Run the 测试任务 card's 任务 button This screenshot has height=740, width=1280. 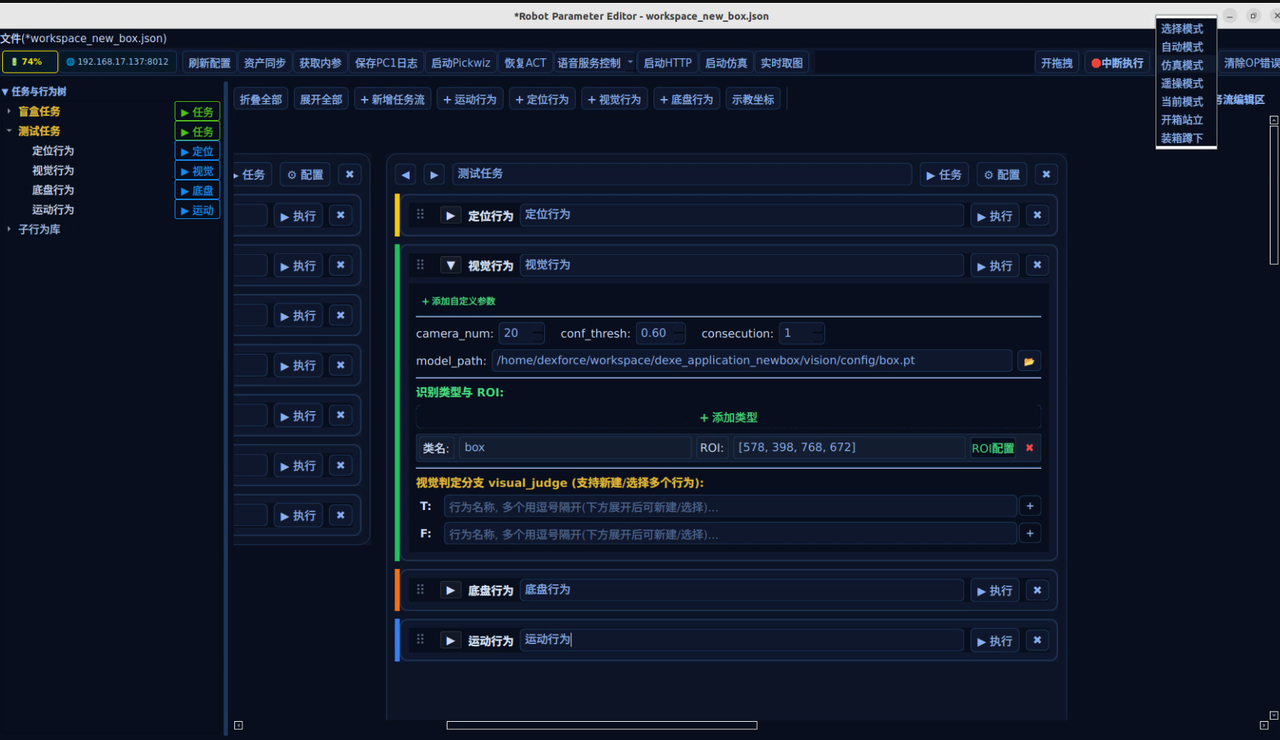(x=944, y=174)
